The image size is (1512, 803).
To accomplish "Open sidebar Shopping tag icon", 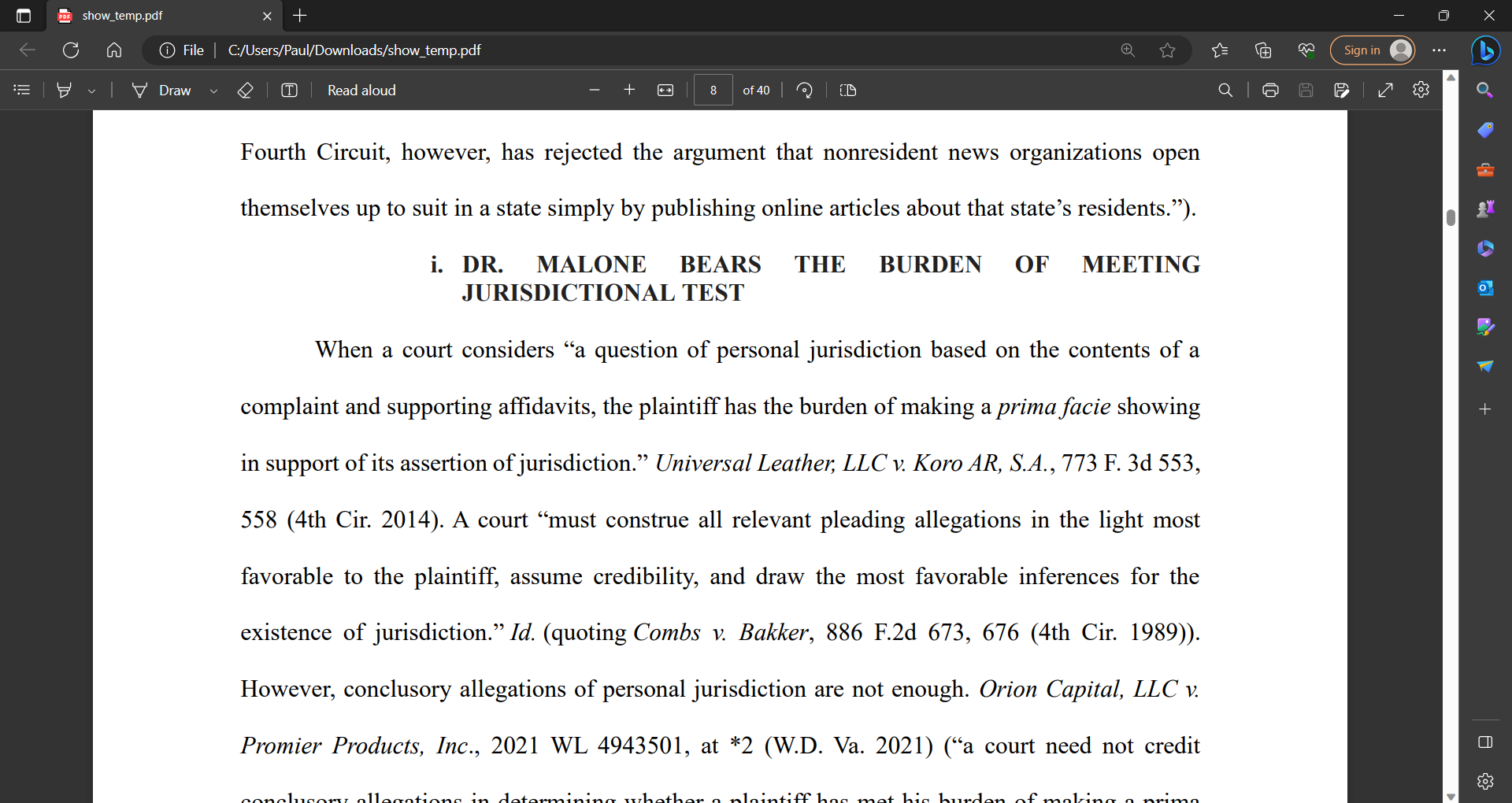I will [x=1485, y=130].
